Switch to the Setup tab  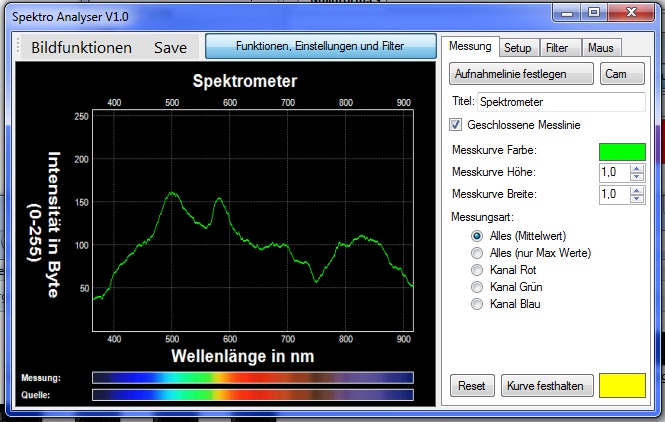click(517, 48)
